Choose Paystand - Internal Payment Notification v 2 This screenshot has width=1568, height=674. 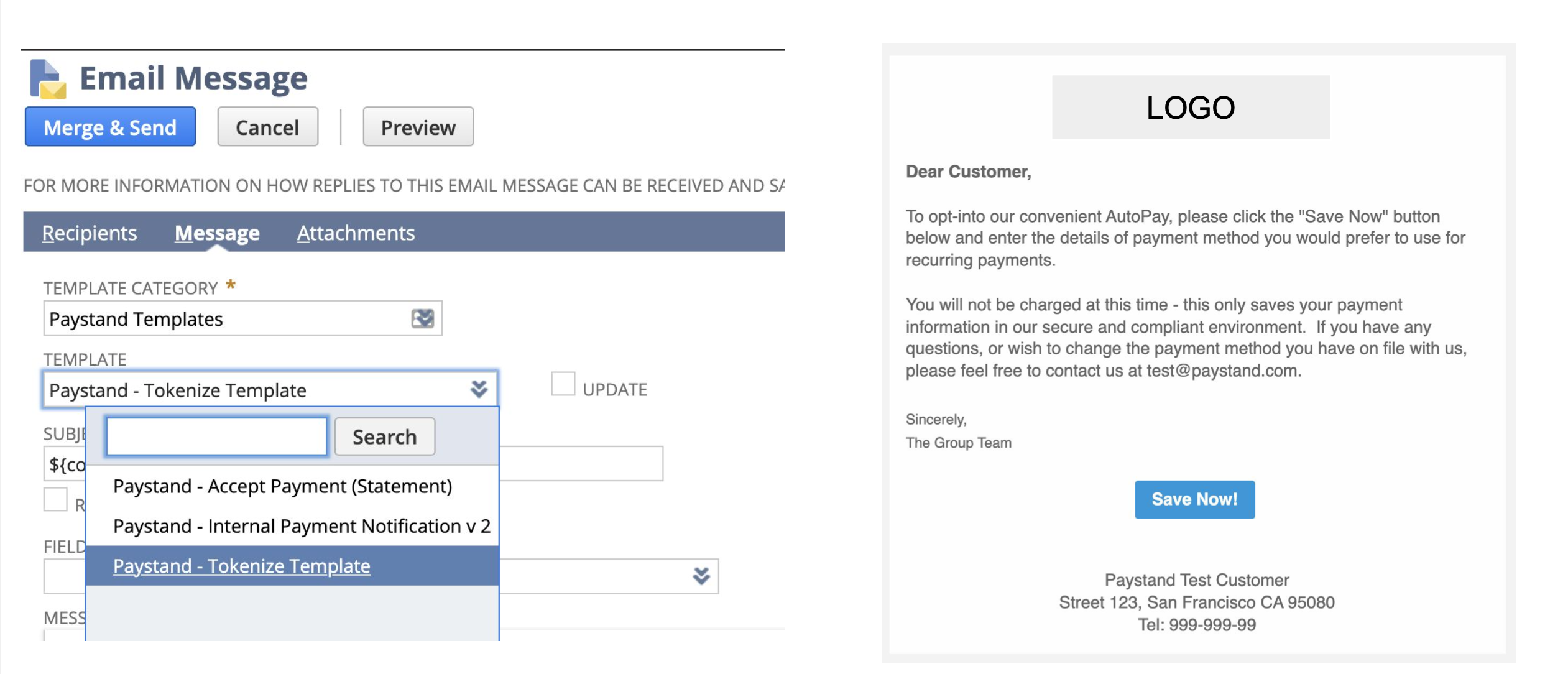click(302, 526)
